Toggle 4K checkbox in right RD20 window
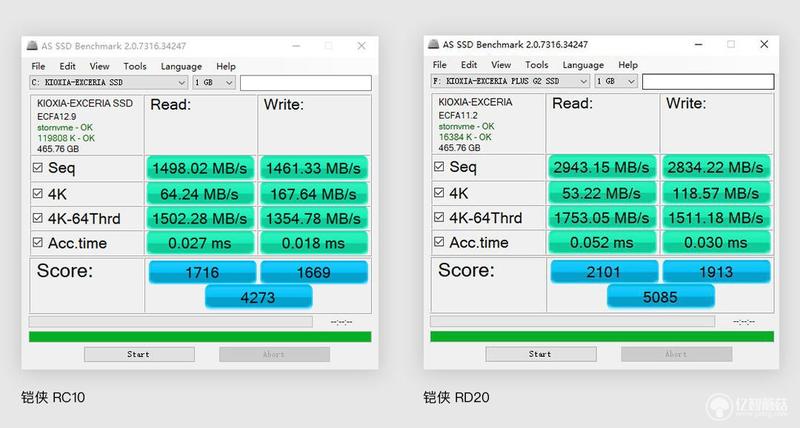This screenshot has width=800, height=428. coord(439,192)
